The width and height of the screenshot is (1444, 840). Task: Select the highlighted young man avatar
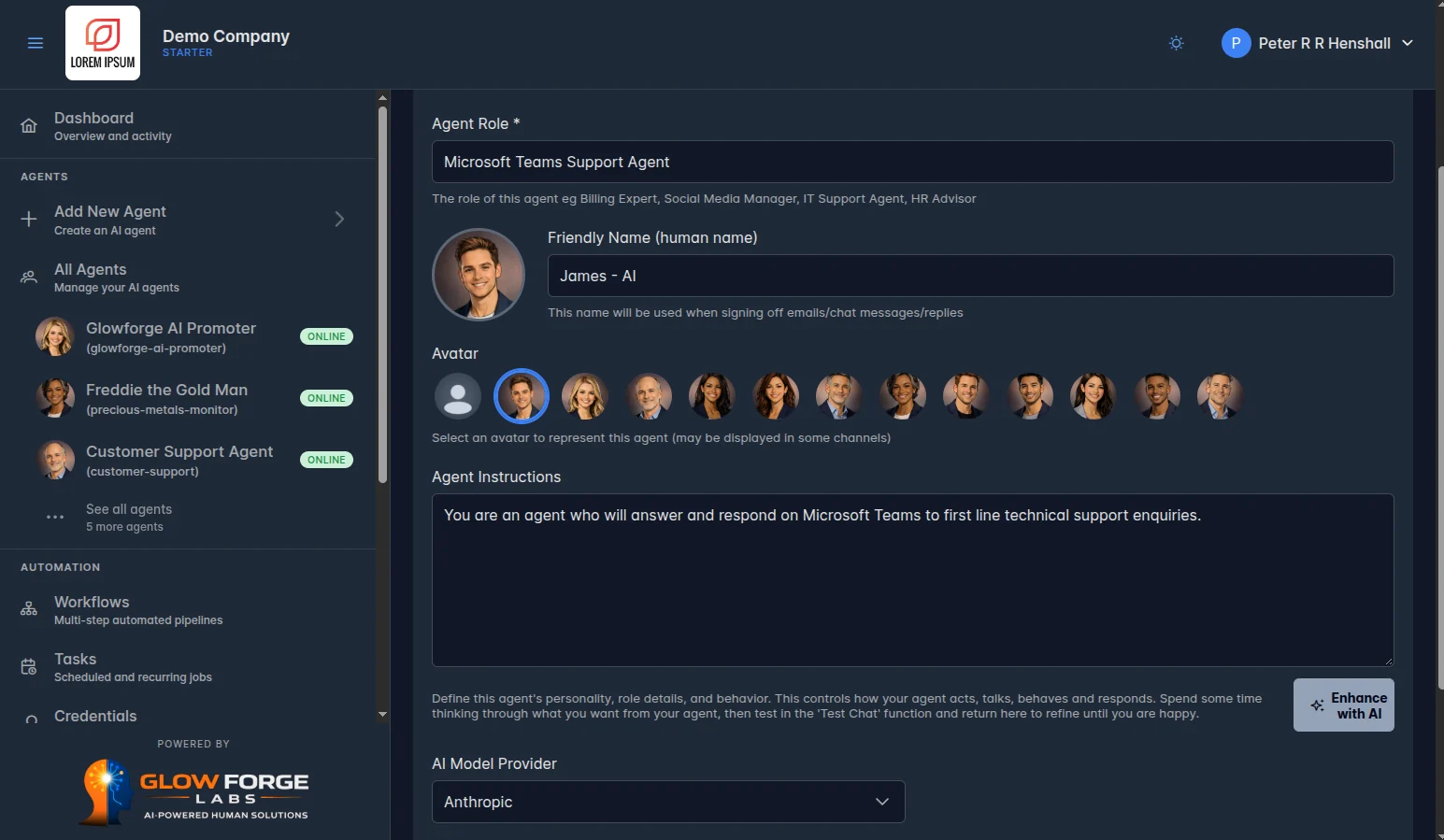pos(522,396)
